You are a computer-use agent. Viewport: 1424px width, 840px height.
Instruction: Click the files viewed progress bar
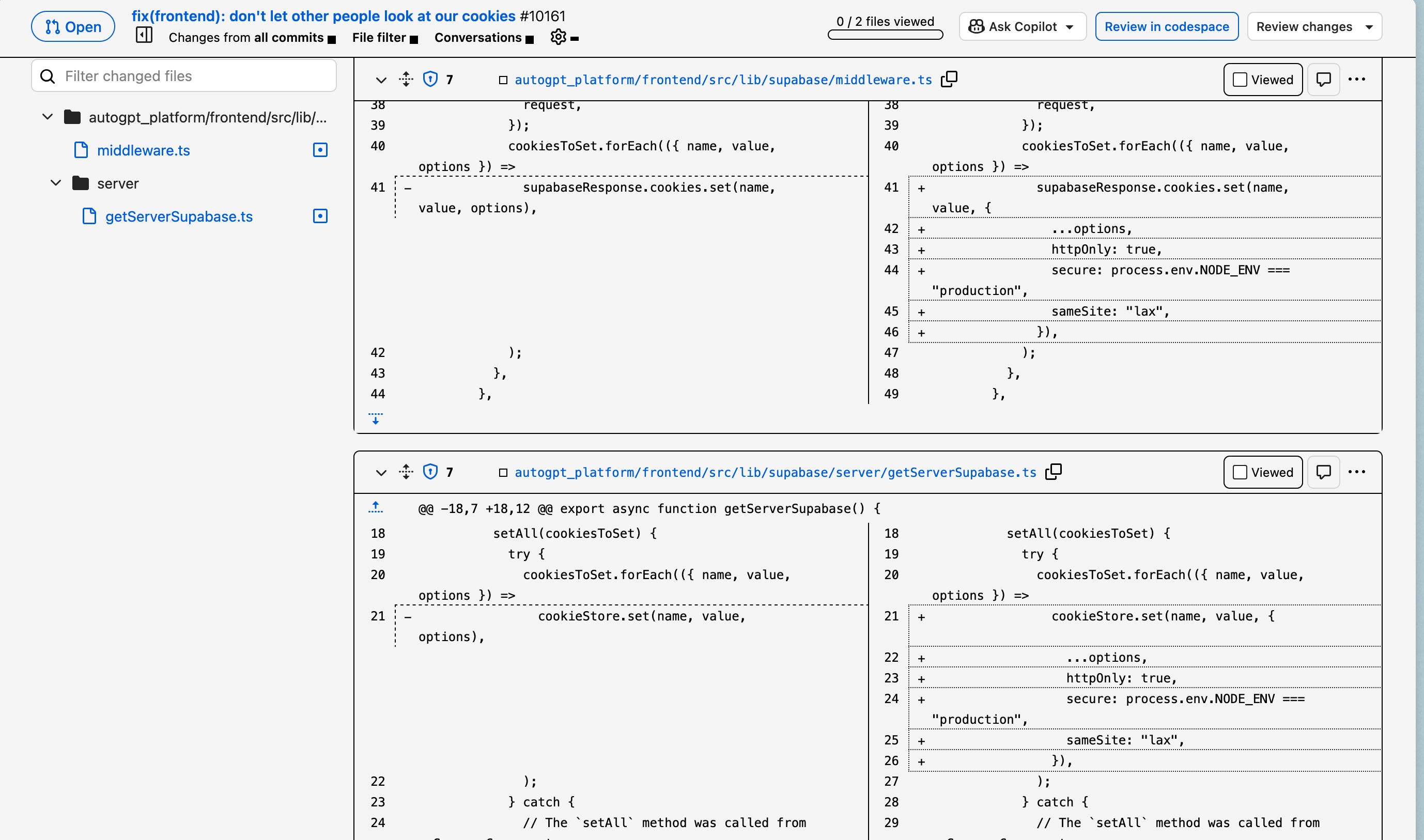(x=885, y=35)
